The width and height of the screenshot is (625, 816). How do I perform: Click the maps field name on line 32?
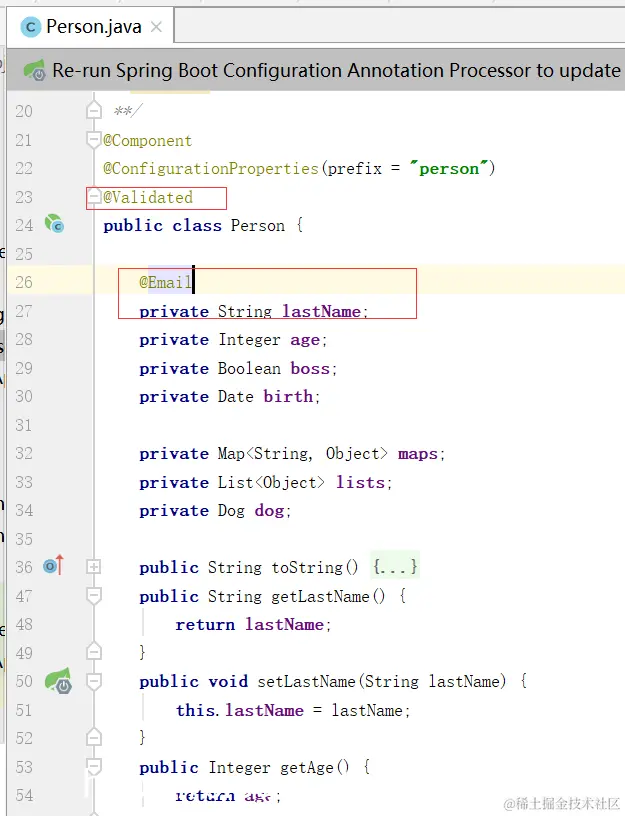[418, 454]
